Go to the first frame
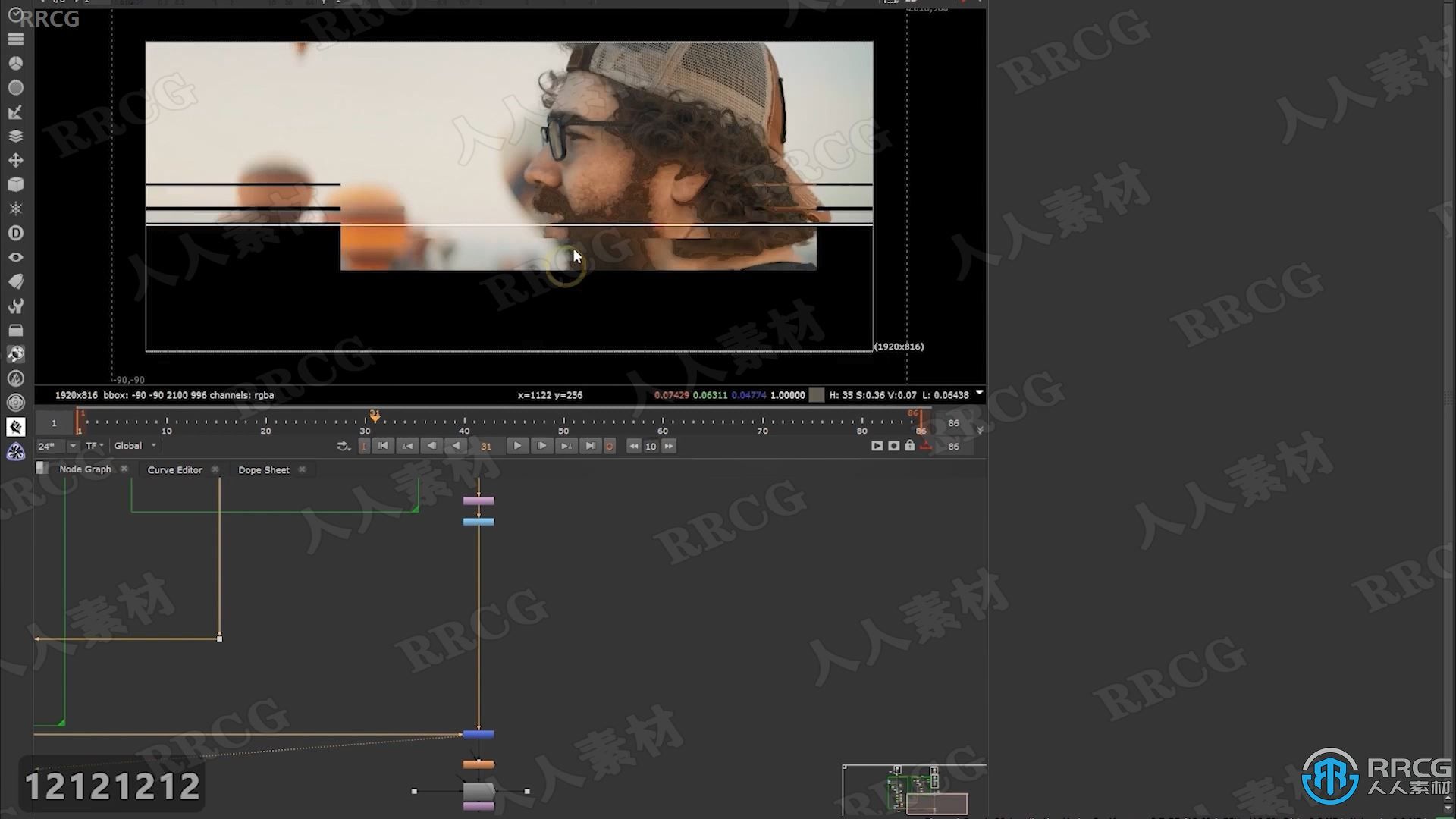The width and height of the screenshot is (1456, 819). pyautogui.click(x=383, y=446)
